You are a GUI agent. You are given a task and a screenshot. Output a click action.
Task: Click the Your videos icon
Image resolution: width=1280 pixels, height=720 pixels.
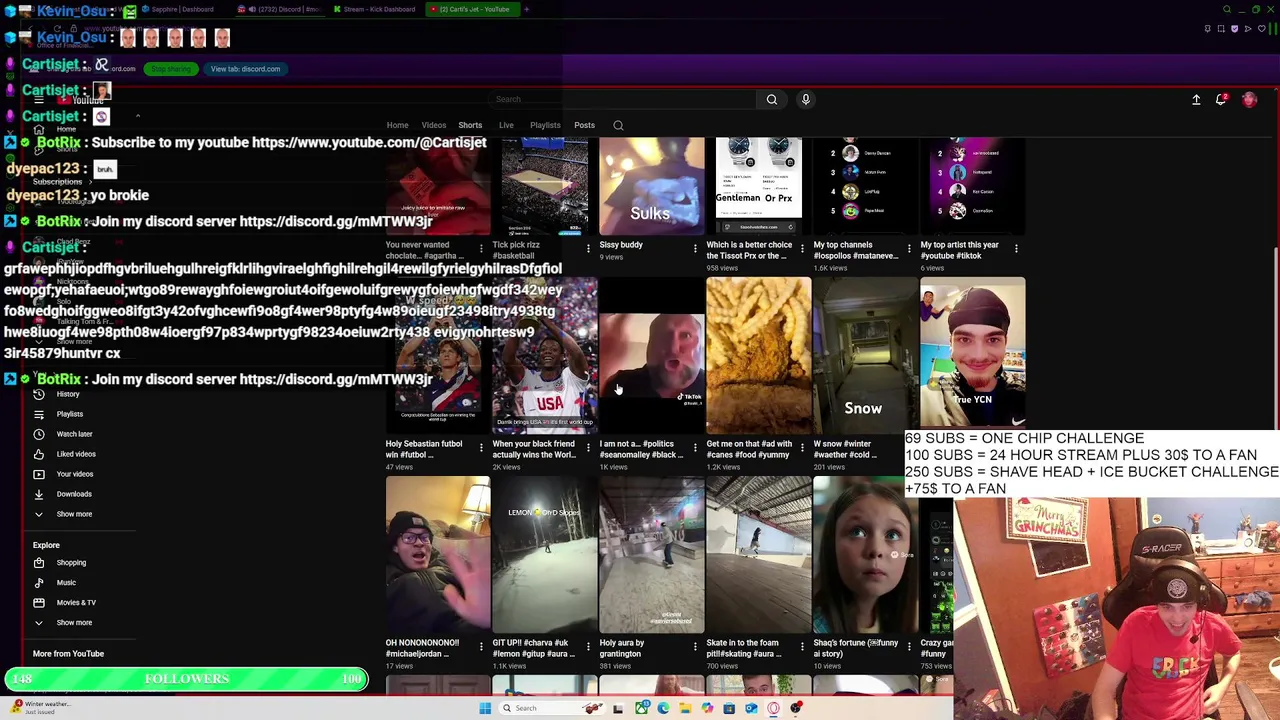pyautogui.click(x=39, y=474)
